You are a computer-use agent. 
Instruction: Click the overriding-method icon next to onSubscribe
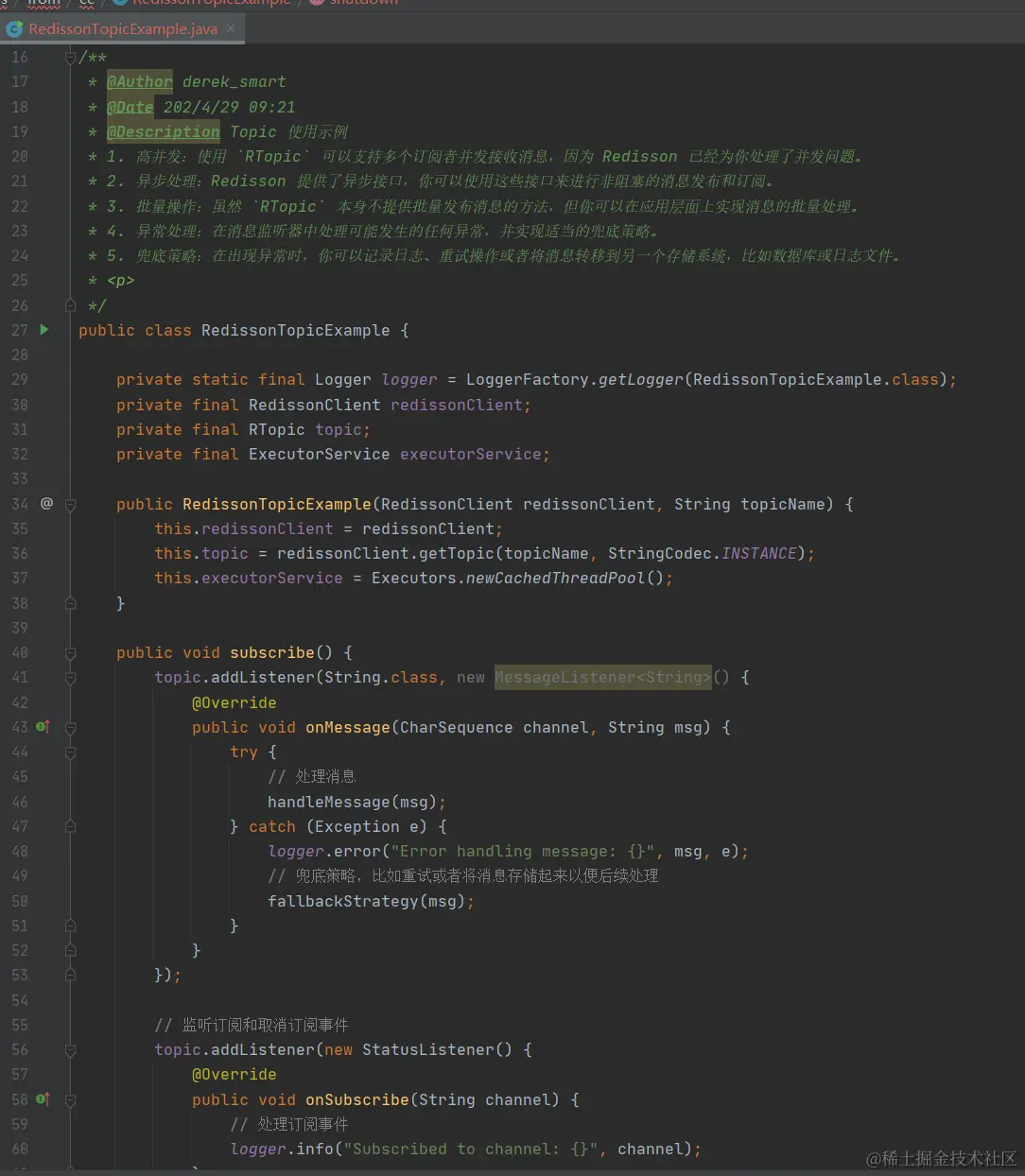pyautogui.click(x=42, y=1099)
